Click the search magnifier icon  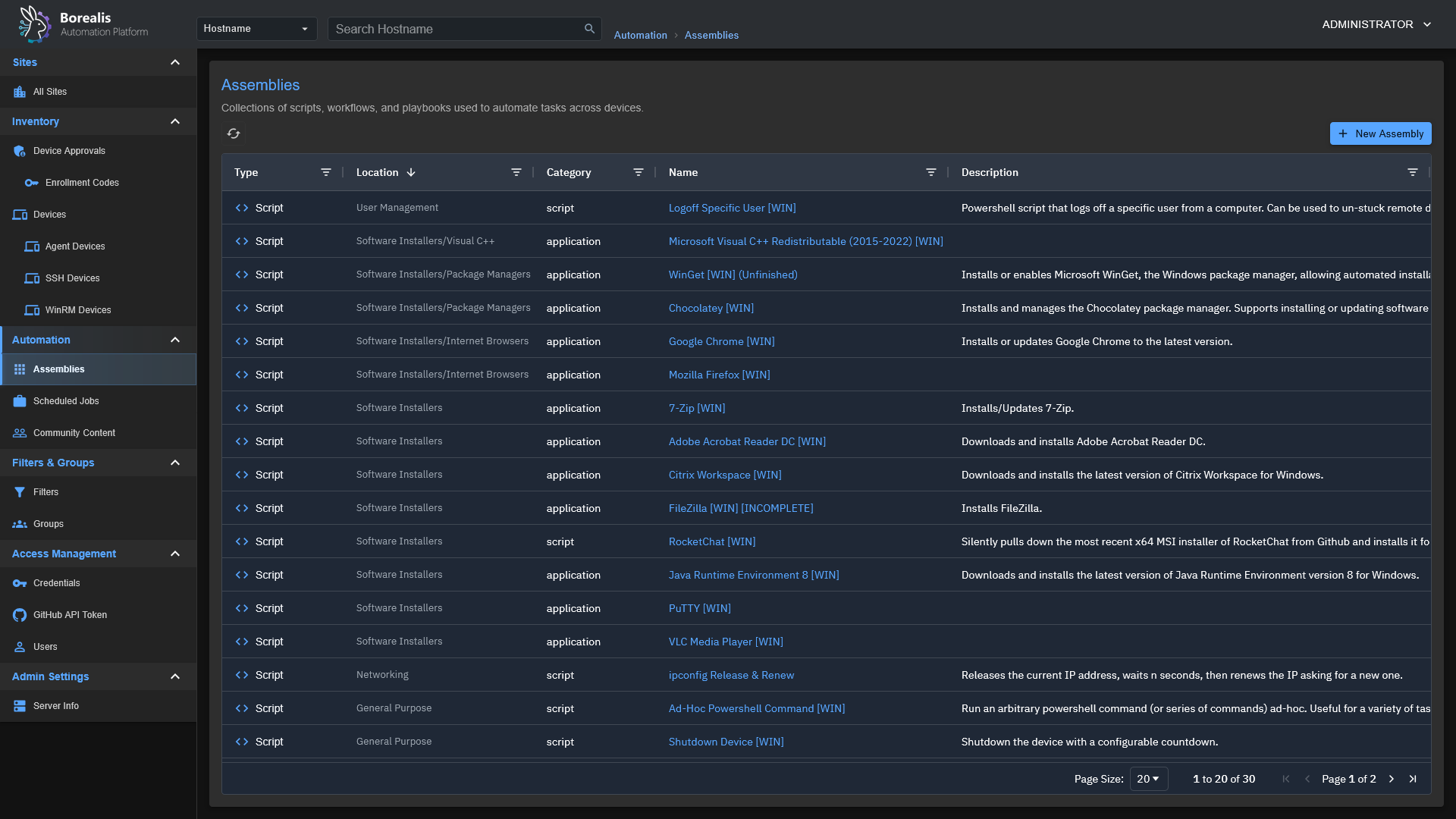click(589, 29)
